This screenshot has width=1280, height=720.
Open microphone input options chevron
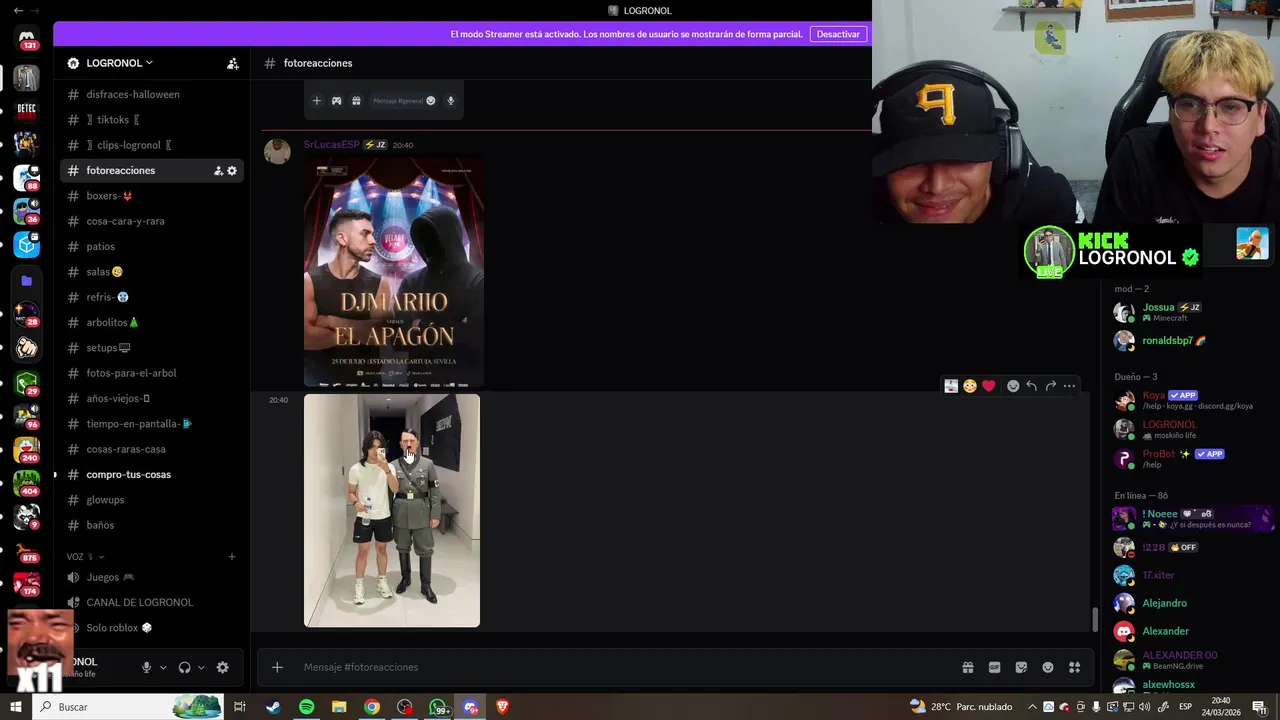point(163,667)
